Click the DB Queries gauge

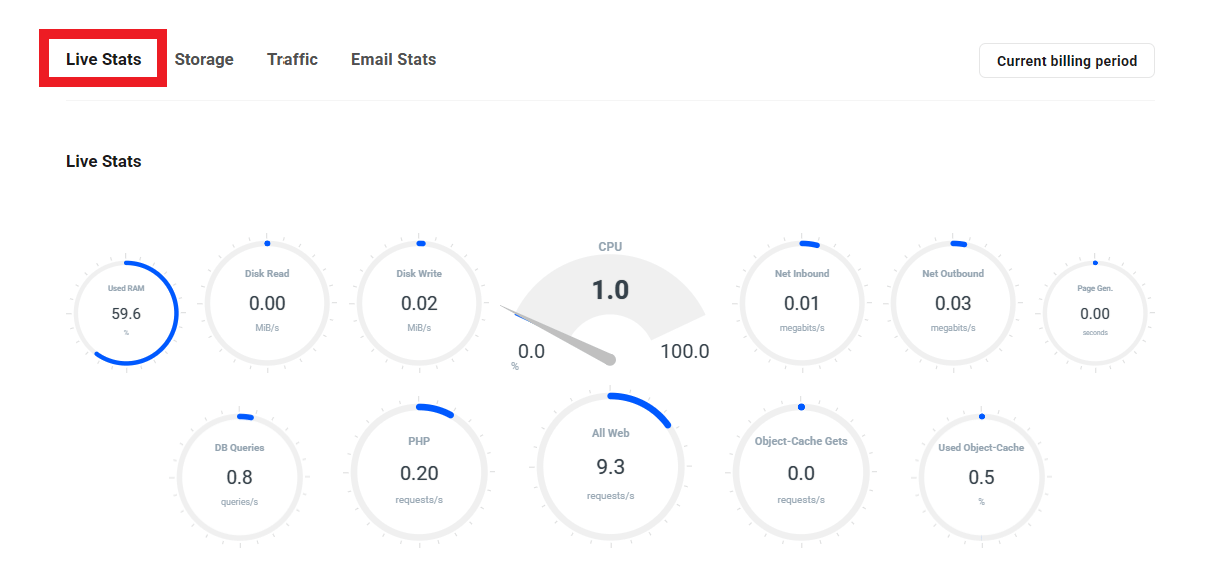pos(240,476)
